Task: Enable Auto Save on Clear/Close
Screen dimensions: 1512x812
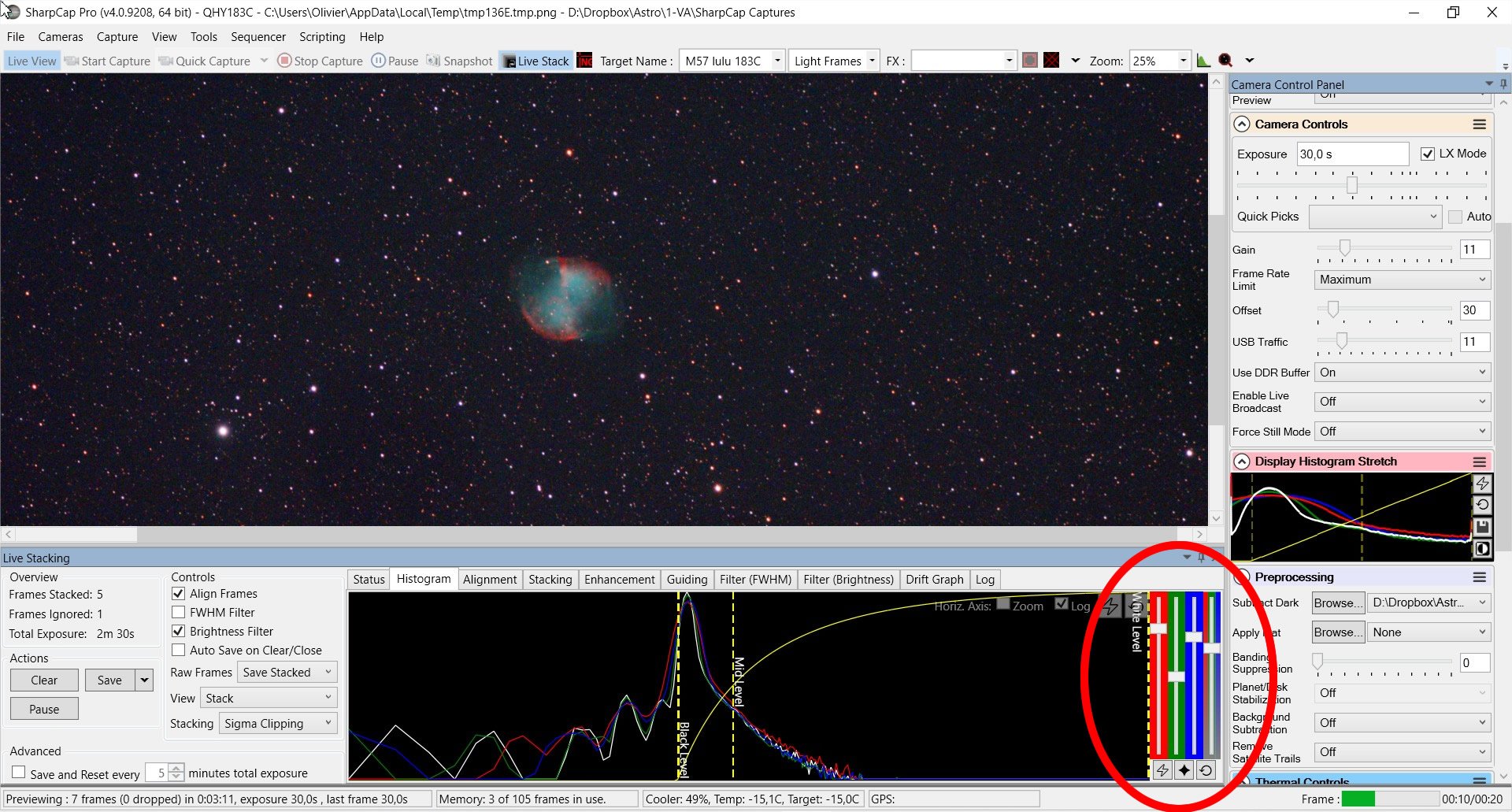Action: click(x=179, y=650)
